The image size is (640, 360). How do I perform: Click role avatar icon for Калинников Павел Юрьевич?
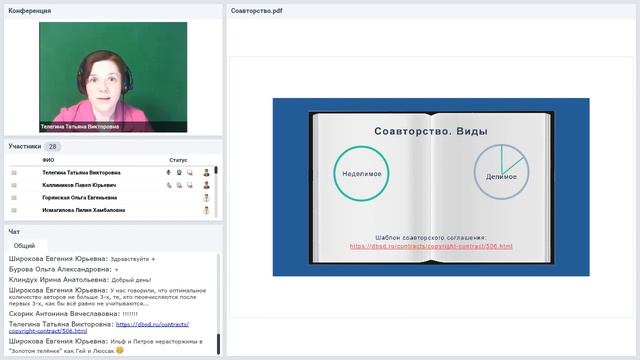tap(207, 185)
